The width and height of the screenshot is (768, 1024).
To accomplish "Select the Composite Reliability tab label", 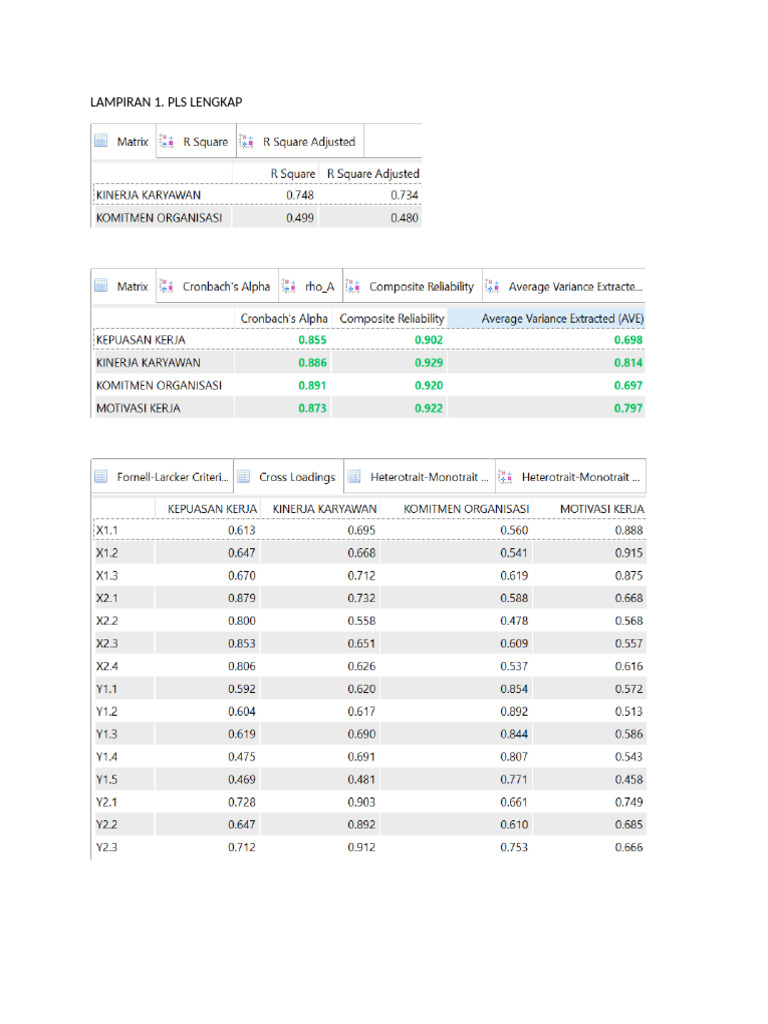I will point(421,287).
